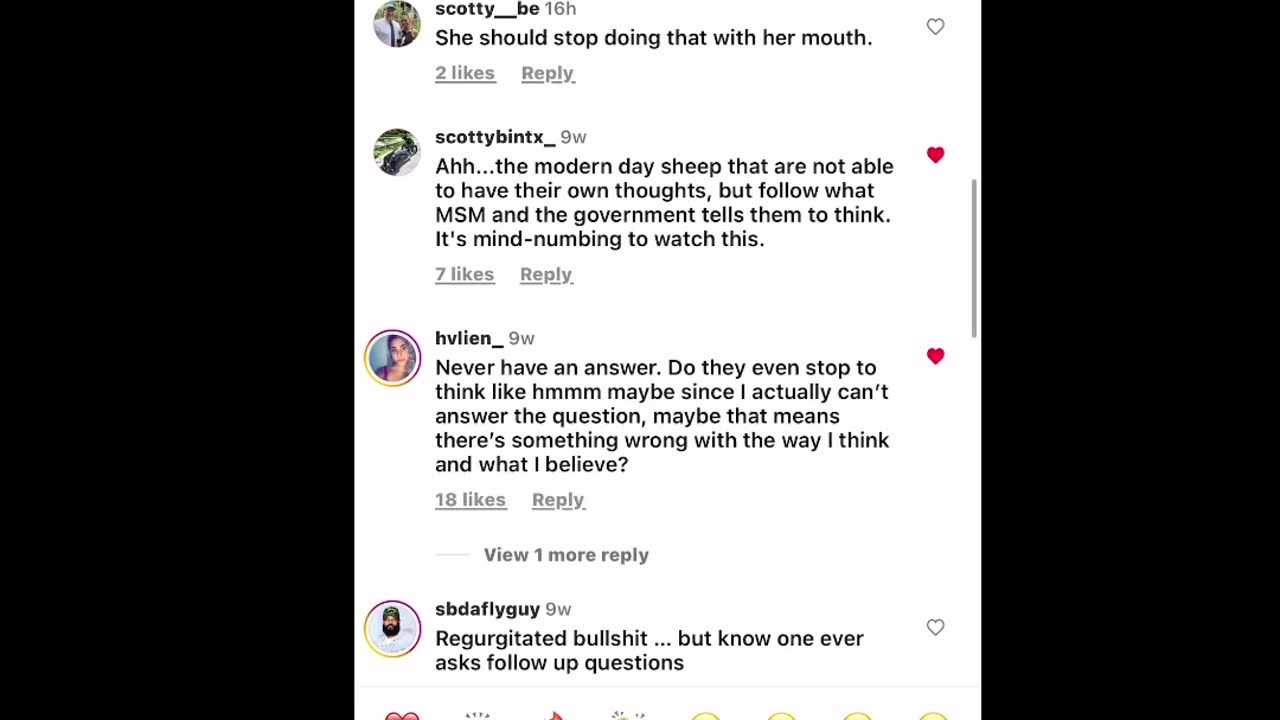View hvlien_ story avatar
Screen dimensions: 1280x720
[393, 357]
